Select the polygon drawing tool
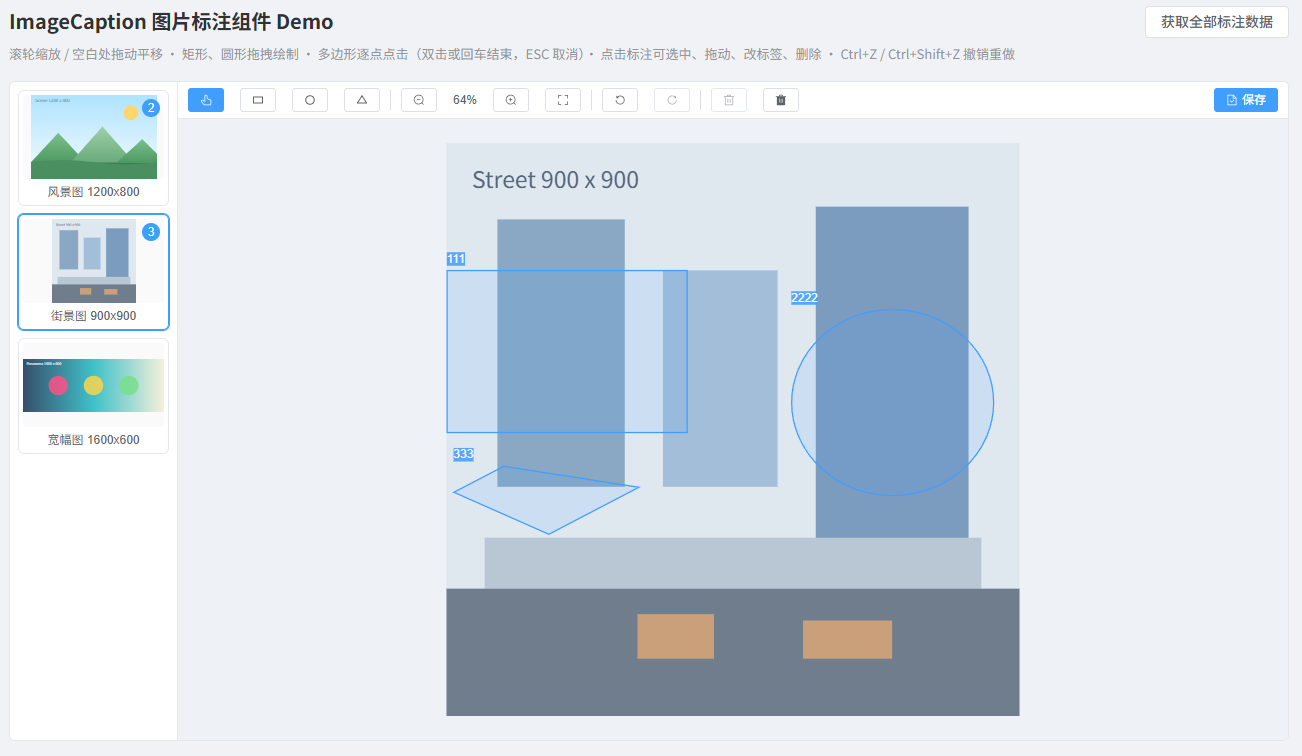Viewport: 1302px width, 756px height. pos(362,100)
